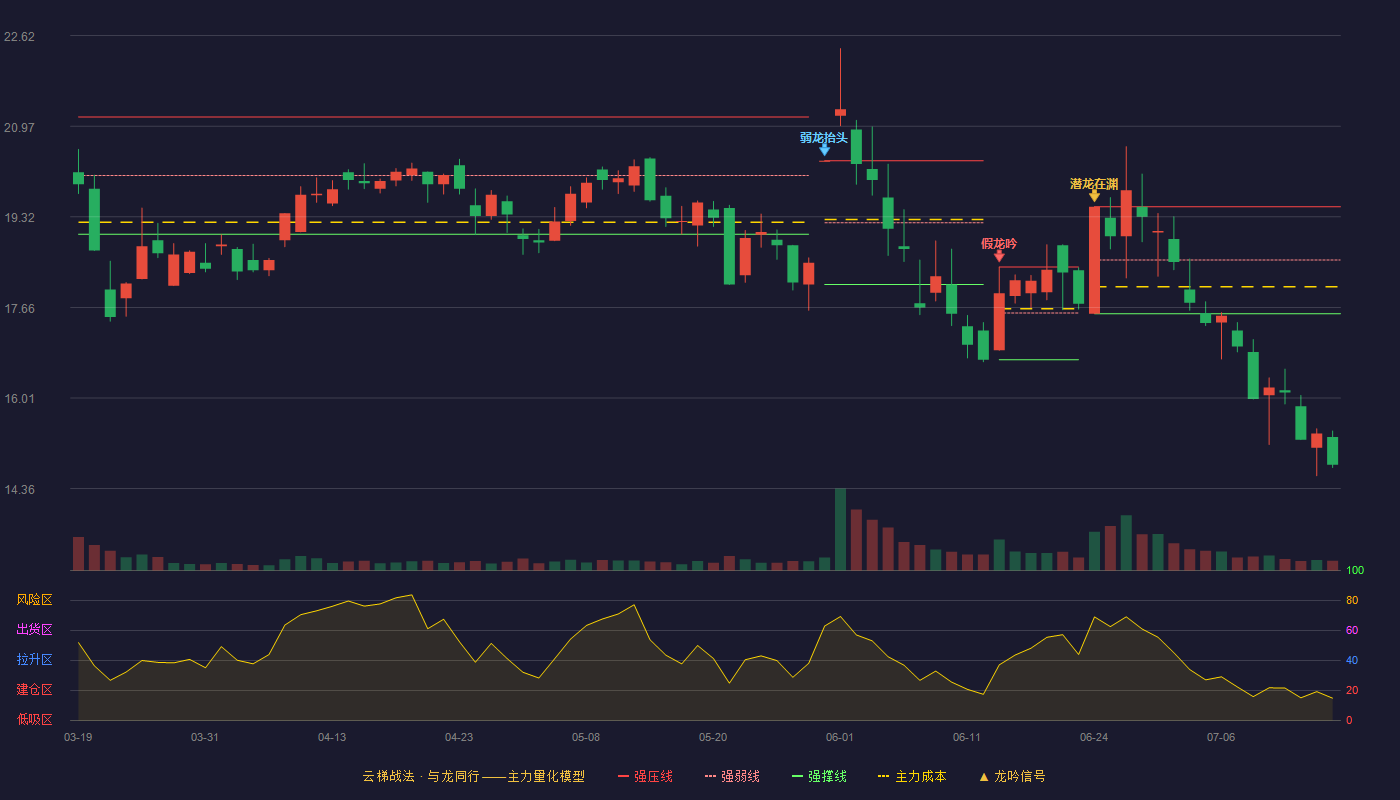The width and height of the screenshot is (1400, 800).
Task: Click the 03-31 date label
Action: coord(205,737)
